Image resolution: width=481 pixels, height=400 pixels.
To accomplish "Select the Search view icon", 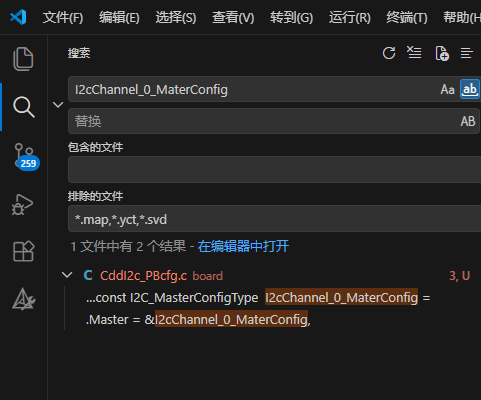I will click(x=23, y=107).
